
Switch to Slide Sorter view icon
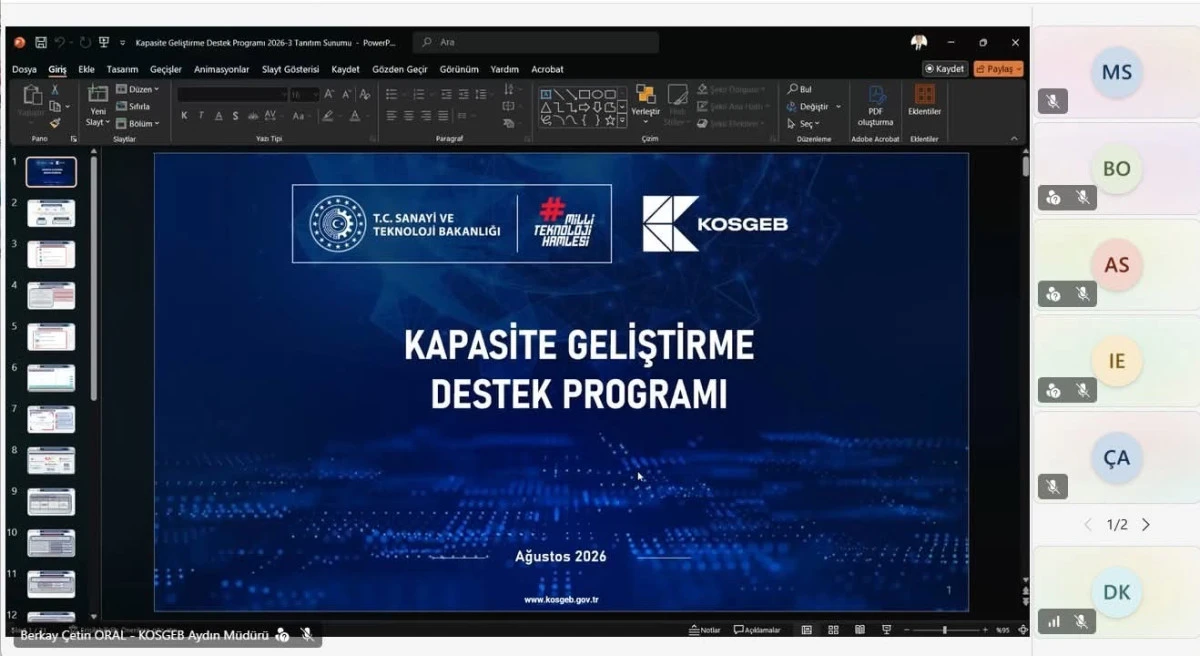tap(833, 630)
